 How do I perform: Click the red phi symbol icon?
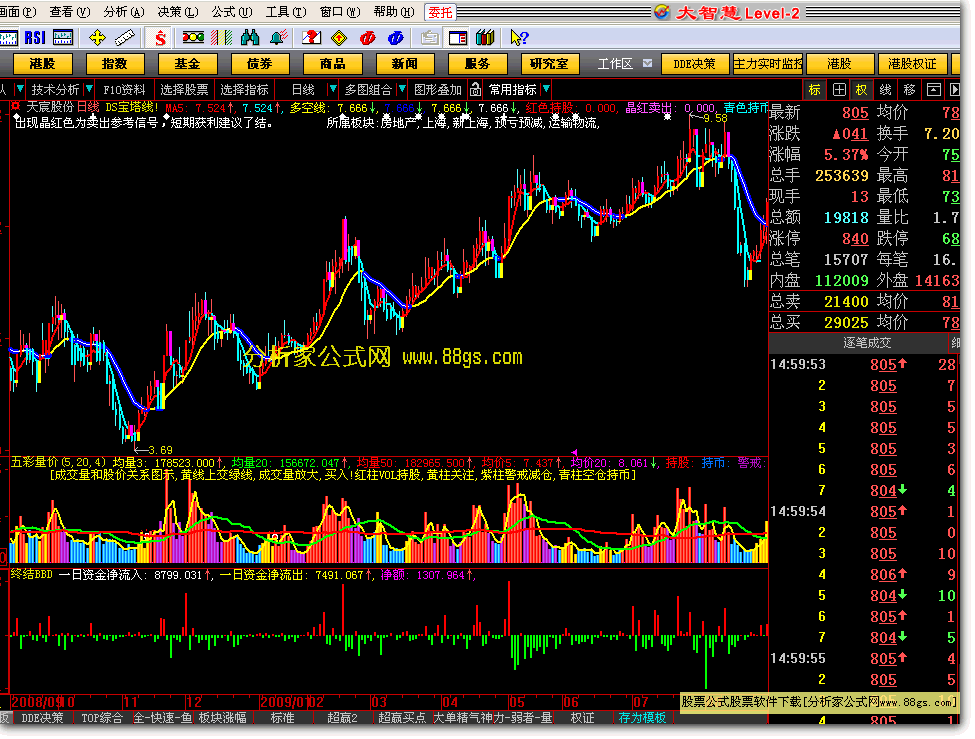pyautogui.click(x=367, y=38)
